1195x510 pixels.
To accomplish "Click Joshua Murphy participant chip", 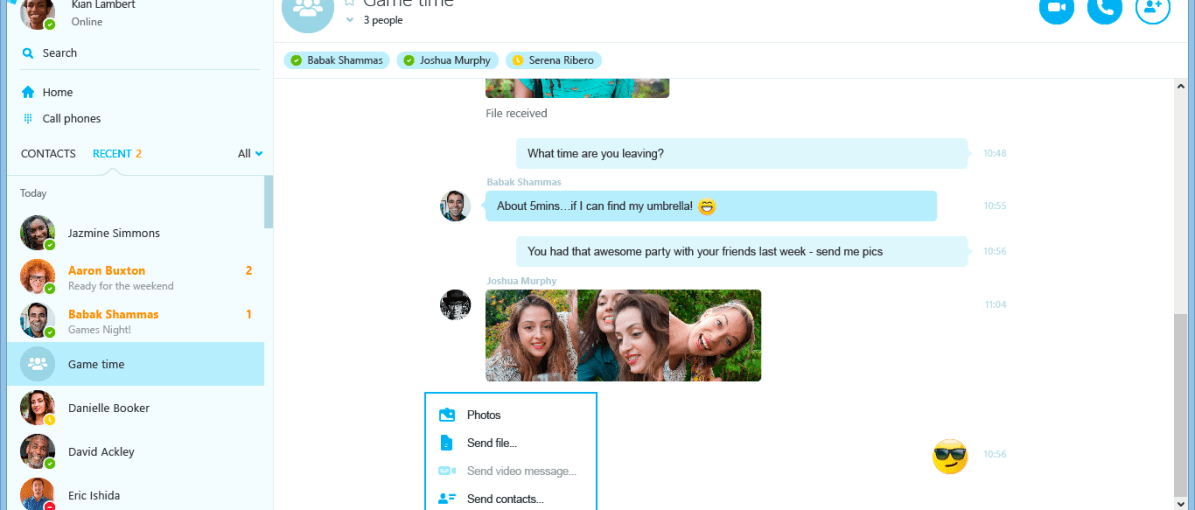I will pos(448,60).
